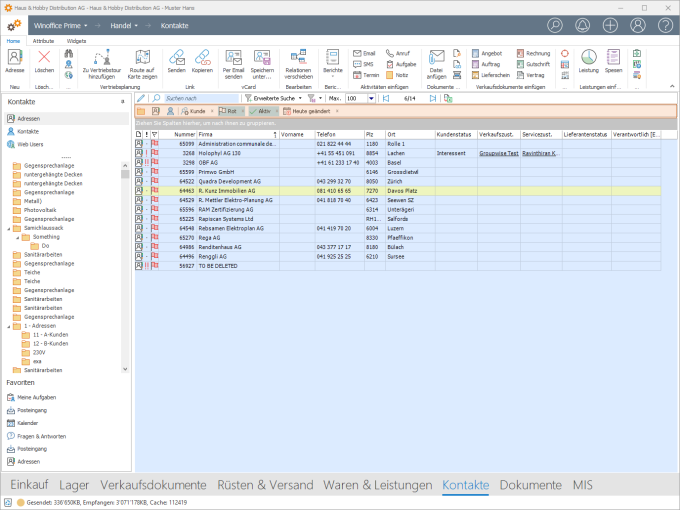Open the Groupwise Test link

(497, 153)
